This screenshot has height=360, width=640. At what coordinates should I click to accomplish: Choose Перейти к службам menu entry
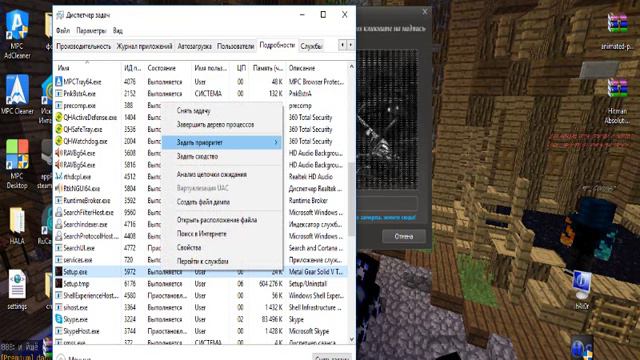click(x=222, y=261)
